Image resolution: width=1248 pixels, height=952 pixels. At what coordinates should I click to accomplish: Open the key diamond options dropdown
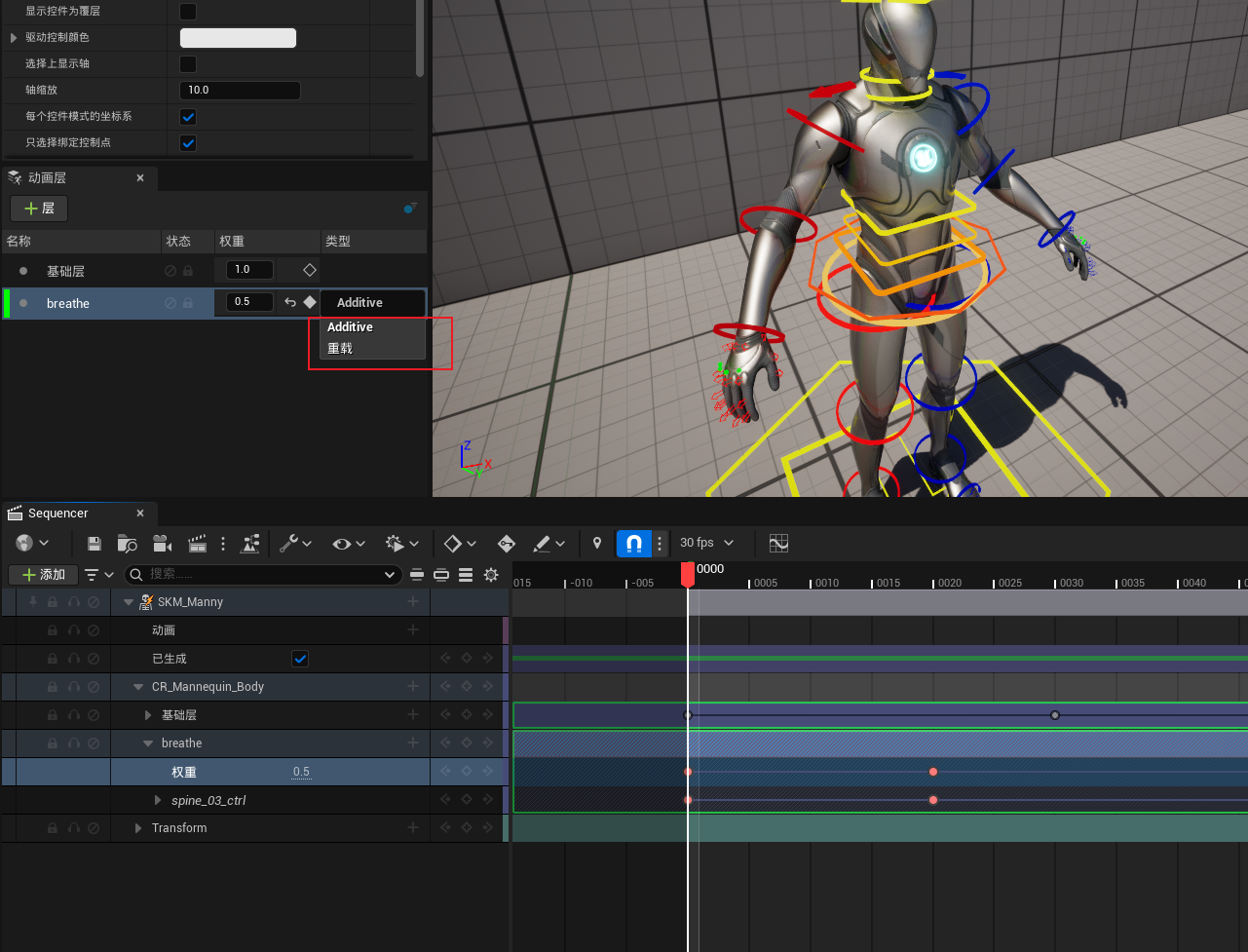460,544
